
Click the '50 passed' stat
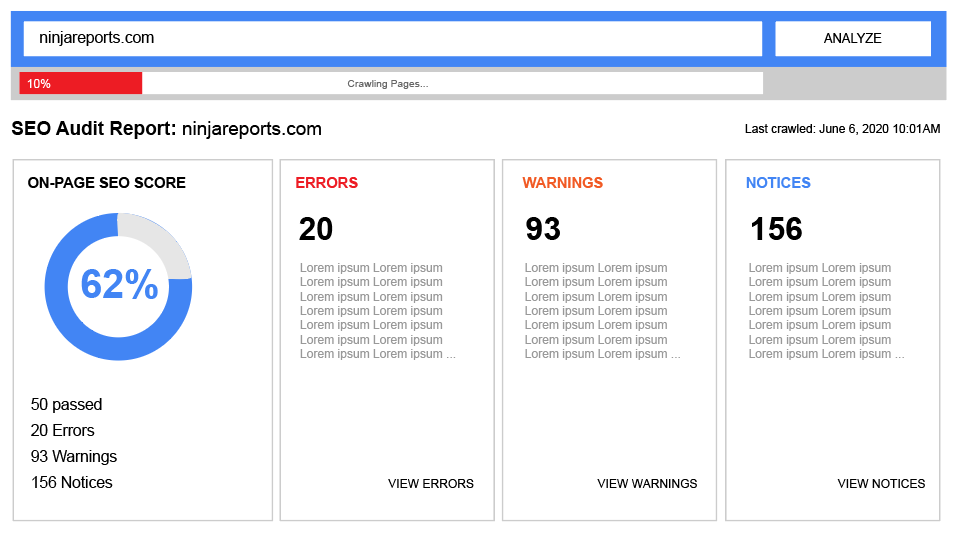(x=66, y=405)
